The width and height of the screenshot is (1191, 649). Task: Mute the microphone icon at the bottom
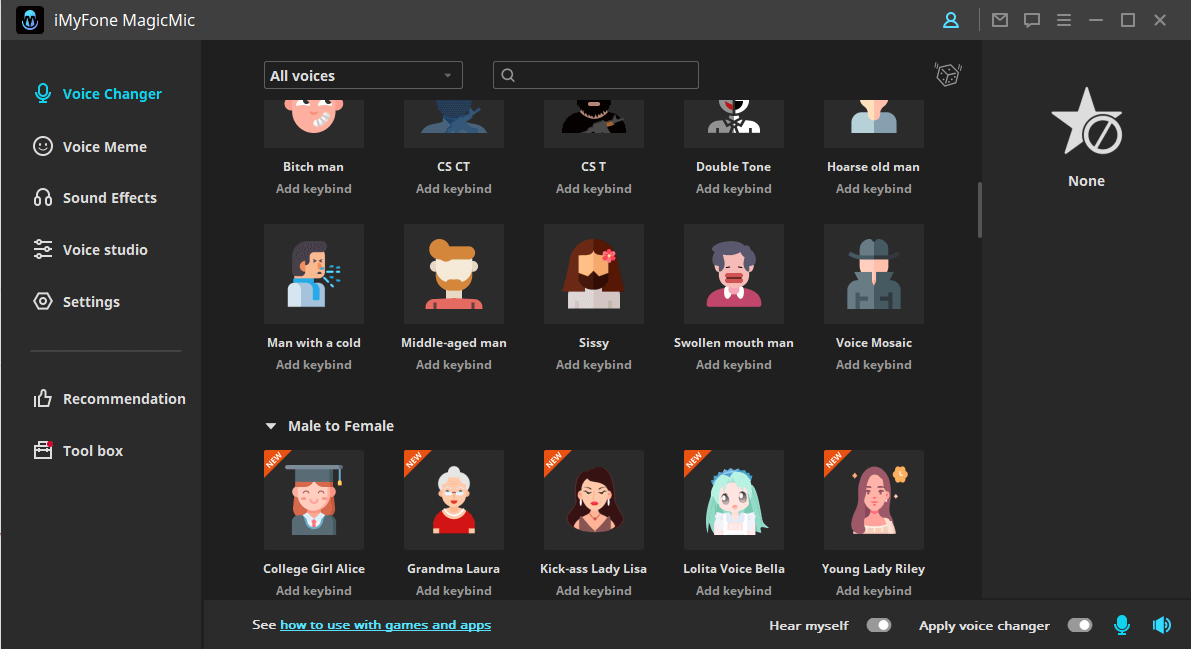1121,625
